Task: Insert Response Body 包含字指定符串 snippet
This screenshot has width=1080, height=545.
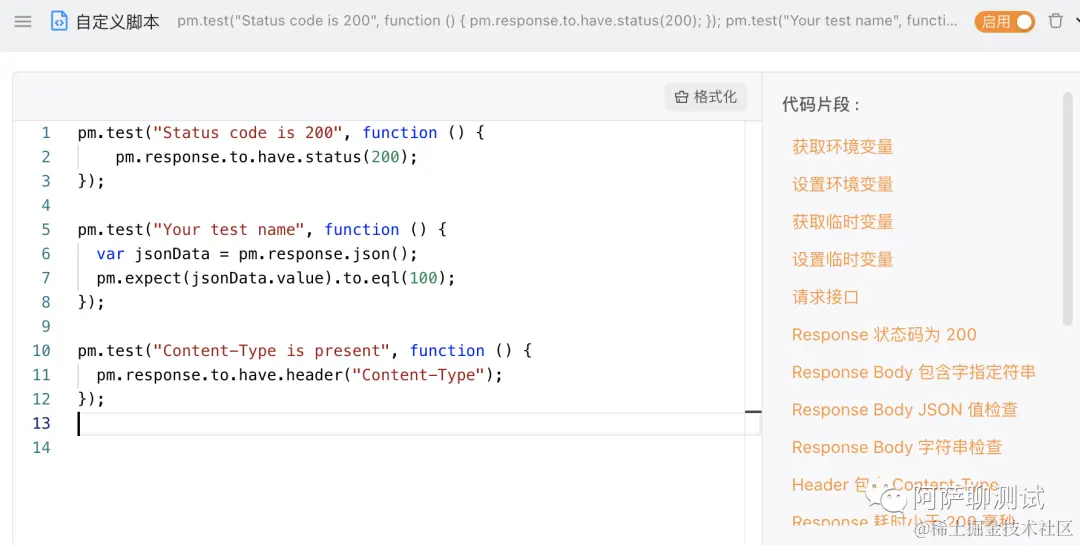Action: click(913, 372)
